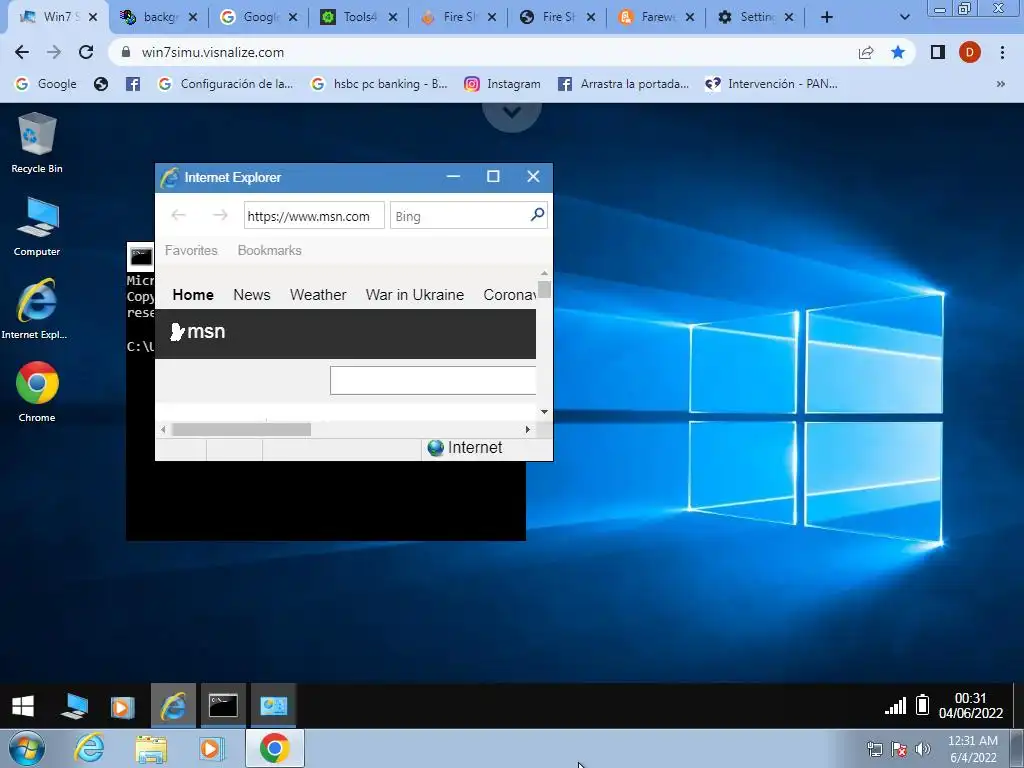Open Bookmarks menu in Internet Explorer

tap(269, 250)
